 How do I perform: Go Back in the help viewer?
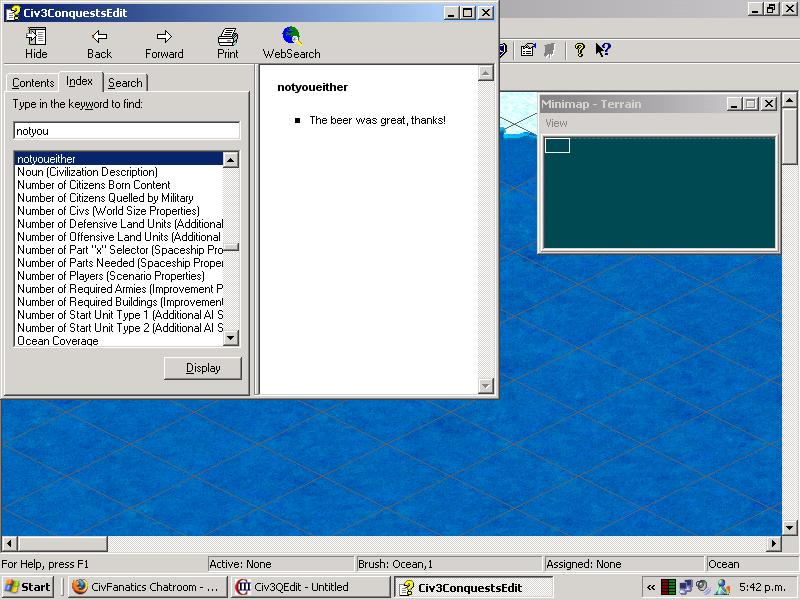99,43
